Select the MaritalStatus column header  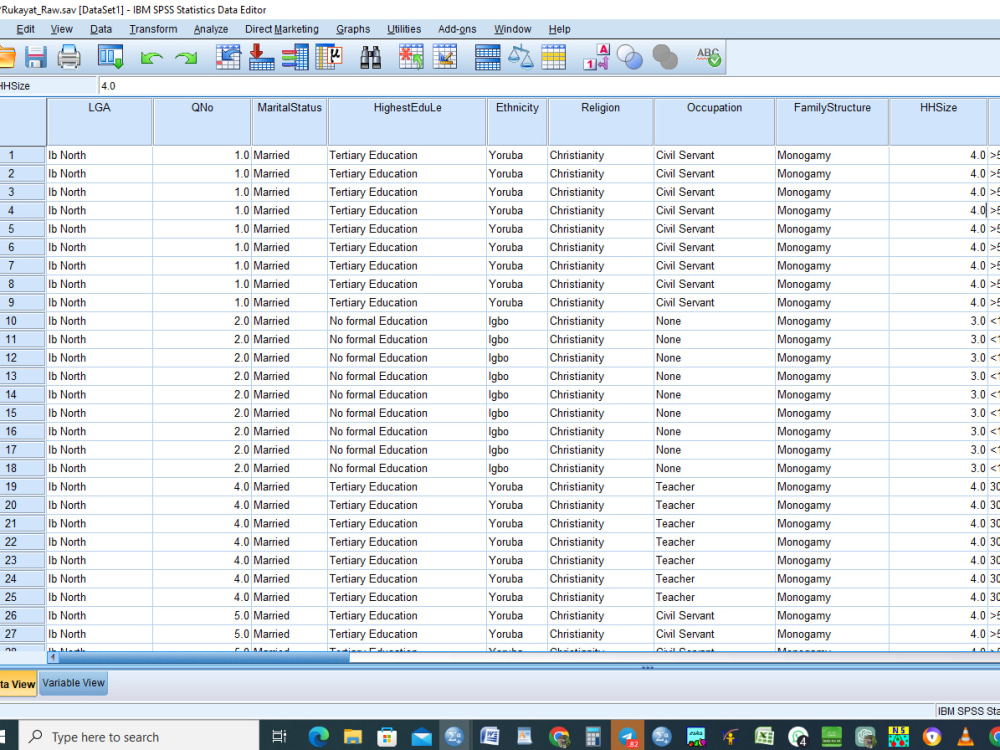pyautogui.click(x=290, y=121)
